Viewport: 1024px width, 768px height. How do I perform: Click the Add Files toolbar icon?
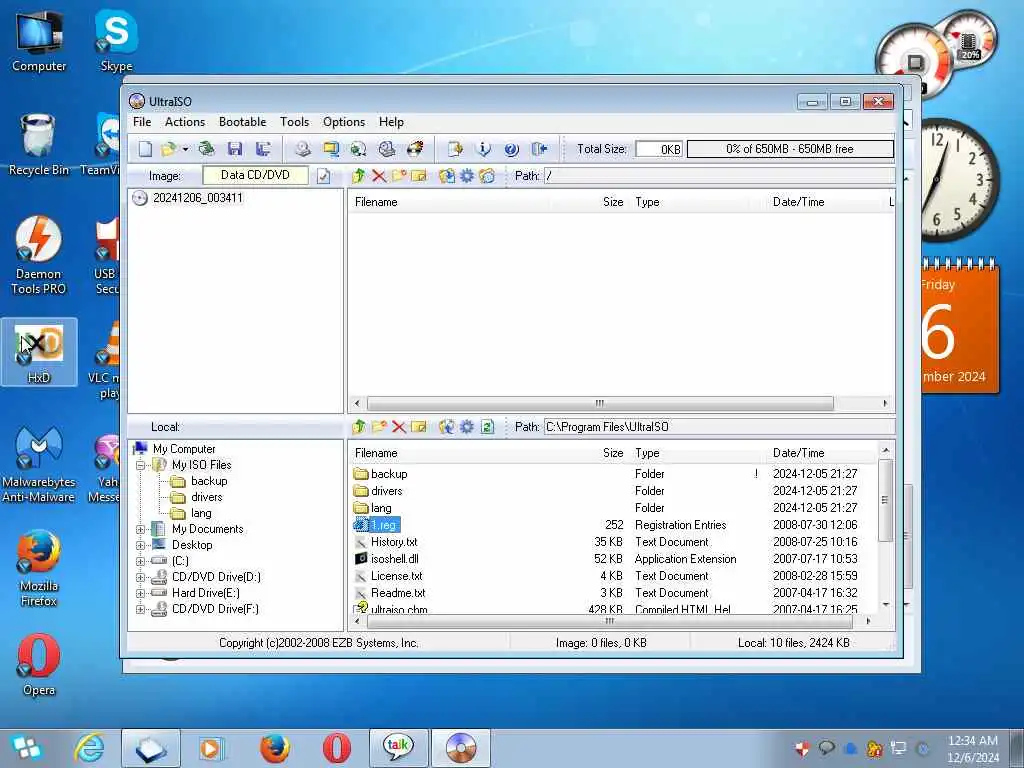tap(455, 149)
